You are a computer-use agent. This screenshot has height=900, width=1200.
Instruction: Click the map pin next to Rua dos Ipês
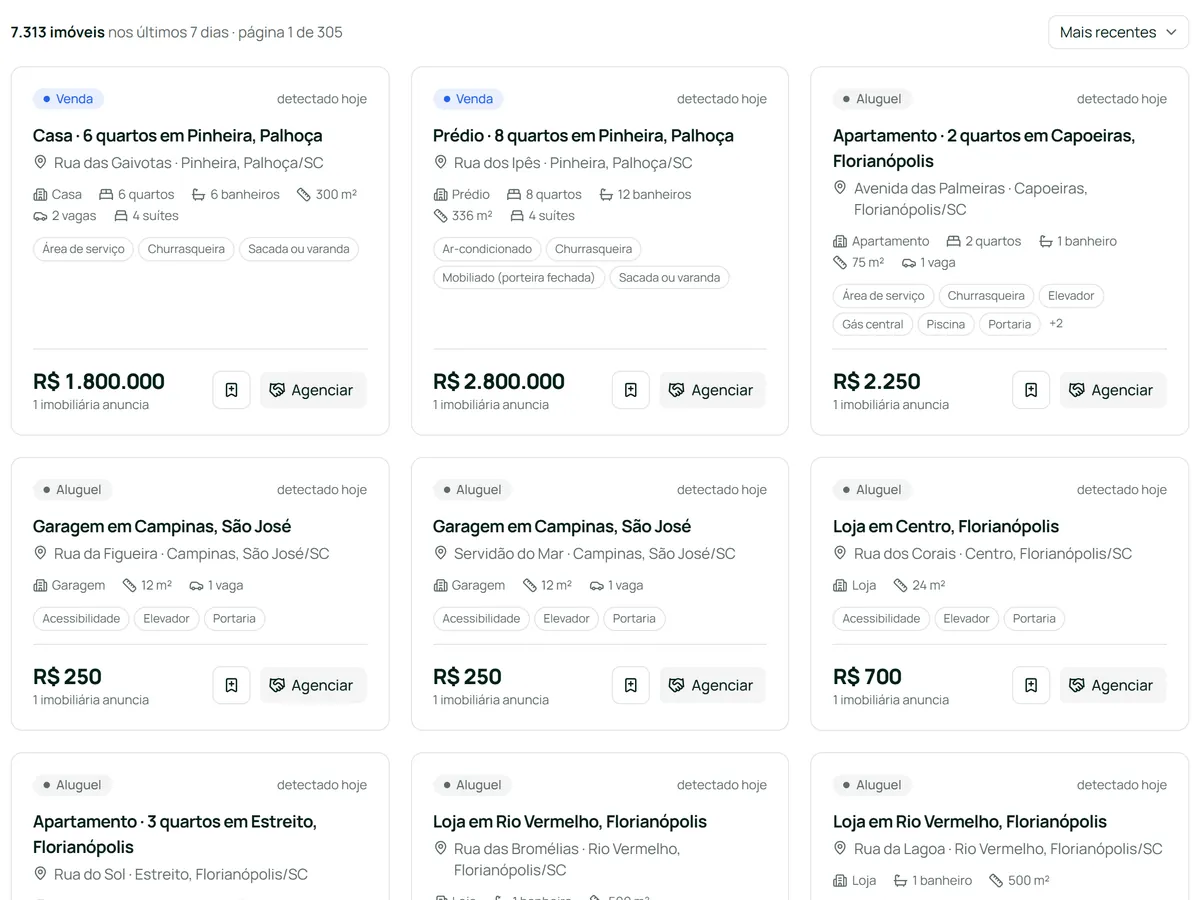pos(441,162)
